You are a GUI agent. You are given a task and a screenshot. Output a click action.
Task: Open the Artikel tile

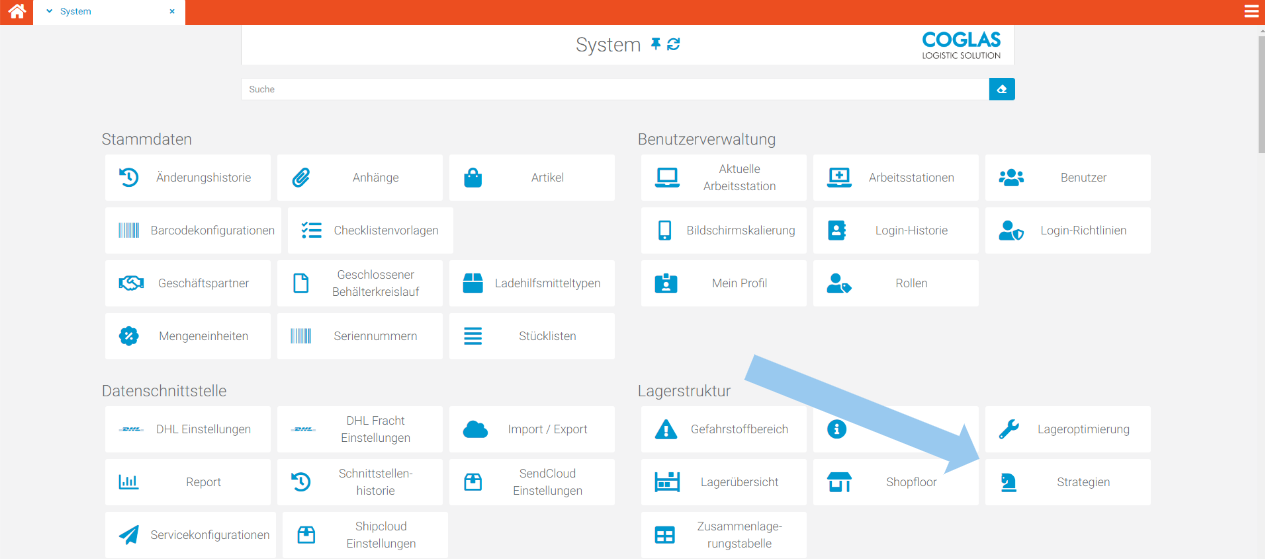531,177
